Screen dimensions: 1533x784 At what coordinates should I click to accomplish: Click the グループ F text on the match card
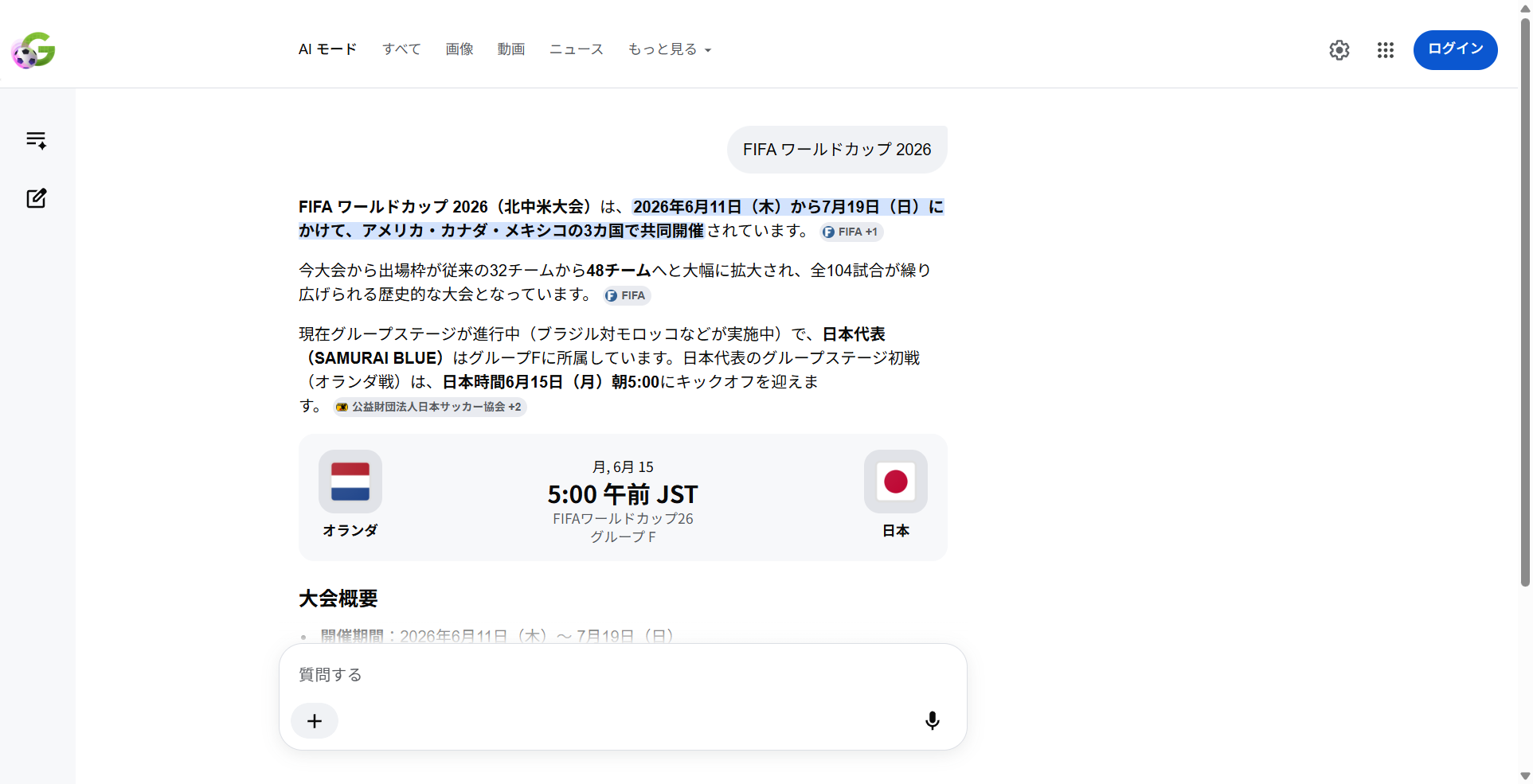point(623,537)
